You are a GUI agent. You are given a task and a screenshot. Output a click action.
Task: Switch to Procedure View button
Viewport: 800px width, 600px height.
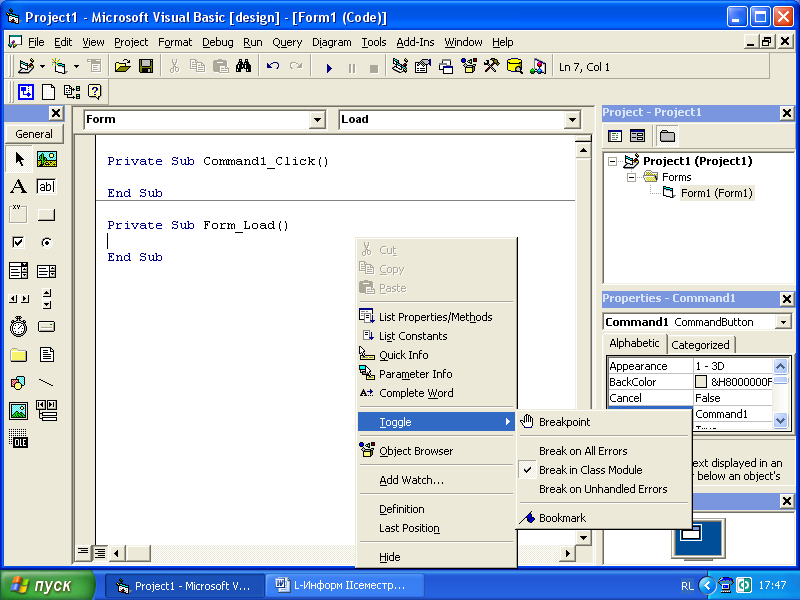coord(83,553)
